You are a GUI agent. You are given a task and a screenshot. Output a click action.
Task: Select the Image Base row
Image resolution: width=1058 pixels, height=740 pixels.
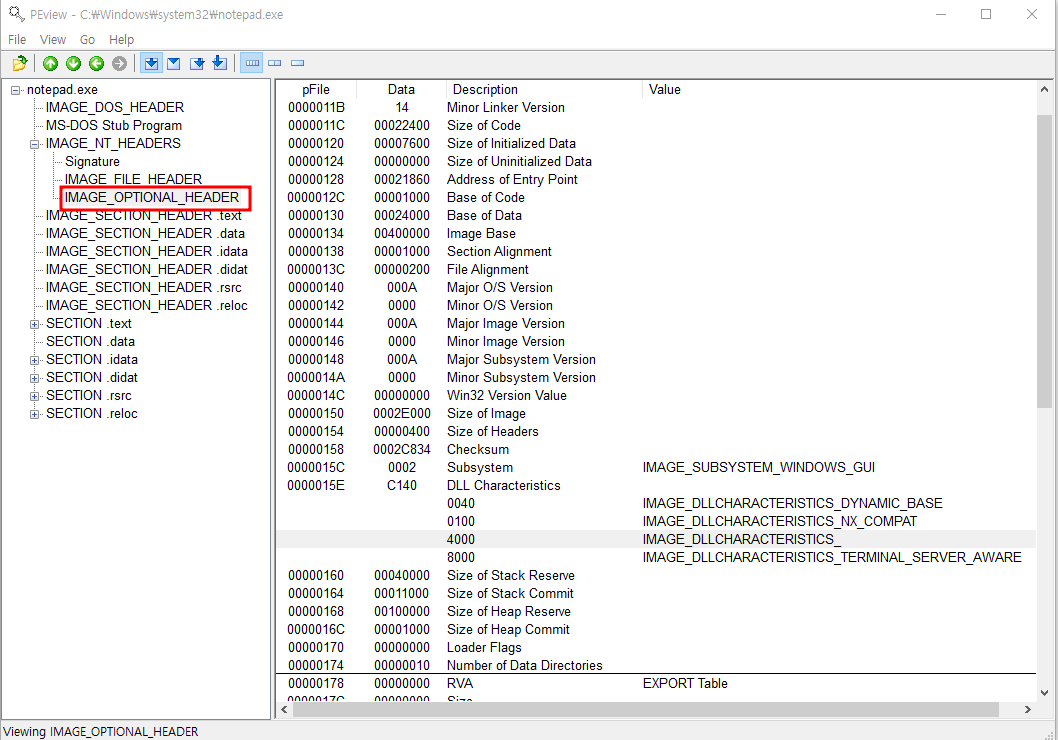click(x=656, y=233)
